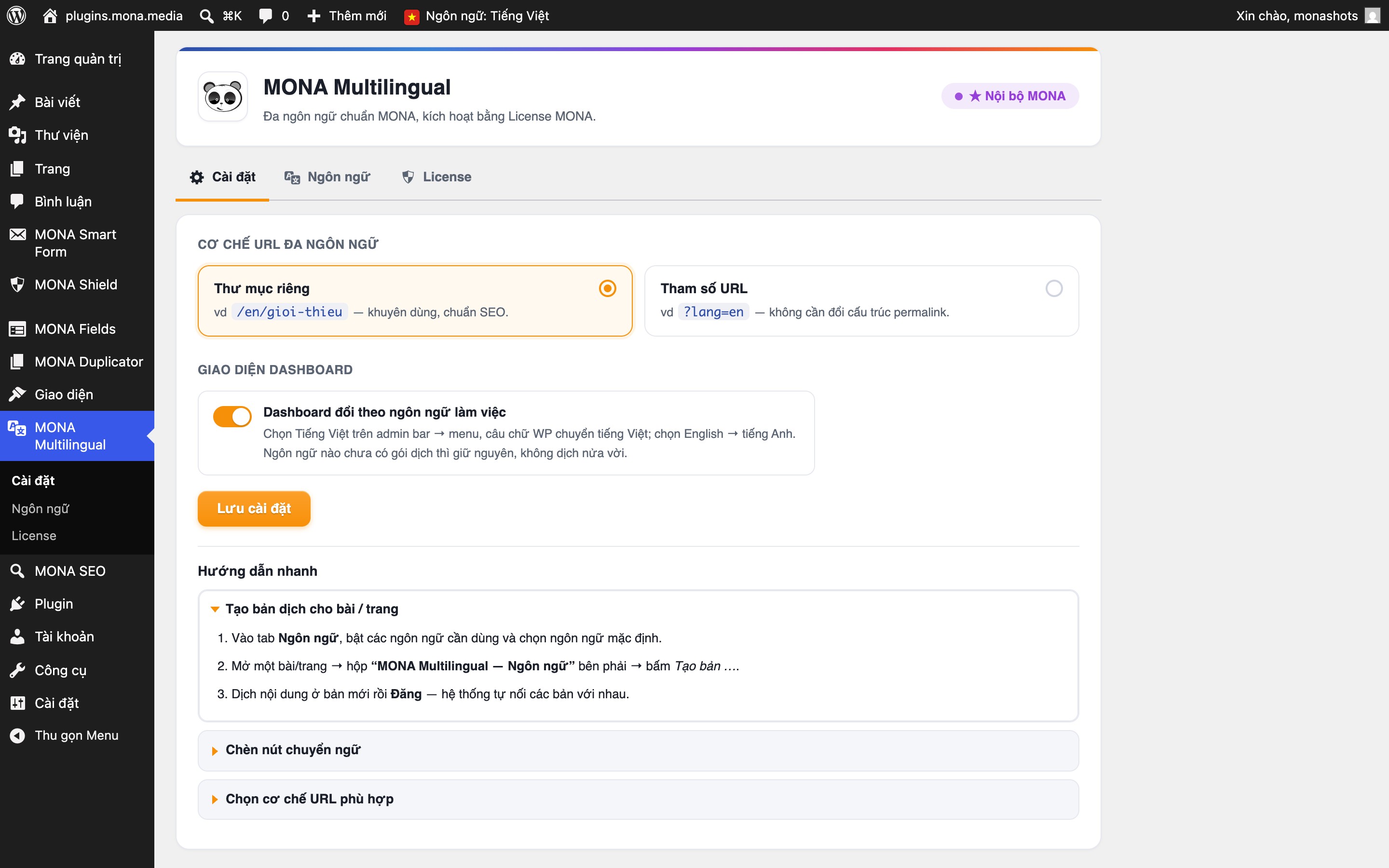Switch to the License tab
The height and width of the screenshot is (868, 1389).
pyautogui.click(x=436, y=177)
